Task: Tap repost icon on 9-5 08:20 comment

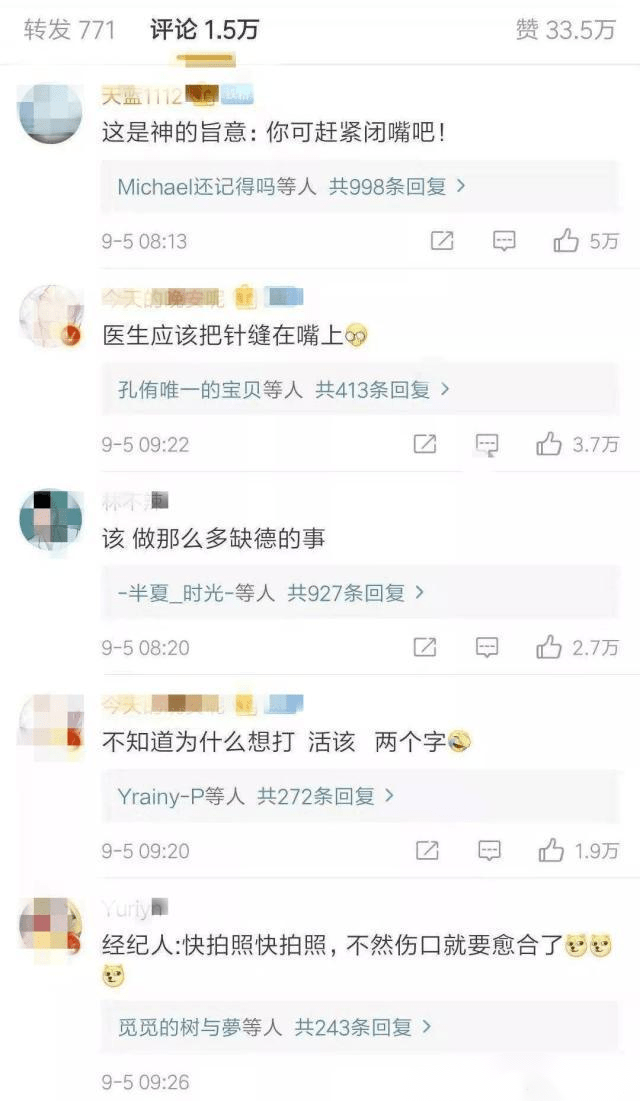Action: pos(425,647)
